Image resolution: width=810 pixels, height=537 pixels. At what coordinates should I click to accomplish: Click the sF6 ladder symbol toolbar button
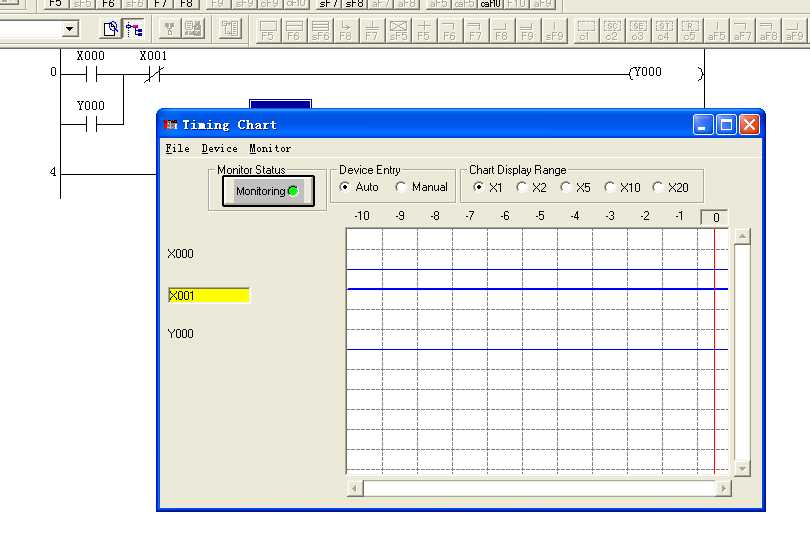[320, 30]
